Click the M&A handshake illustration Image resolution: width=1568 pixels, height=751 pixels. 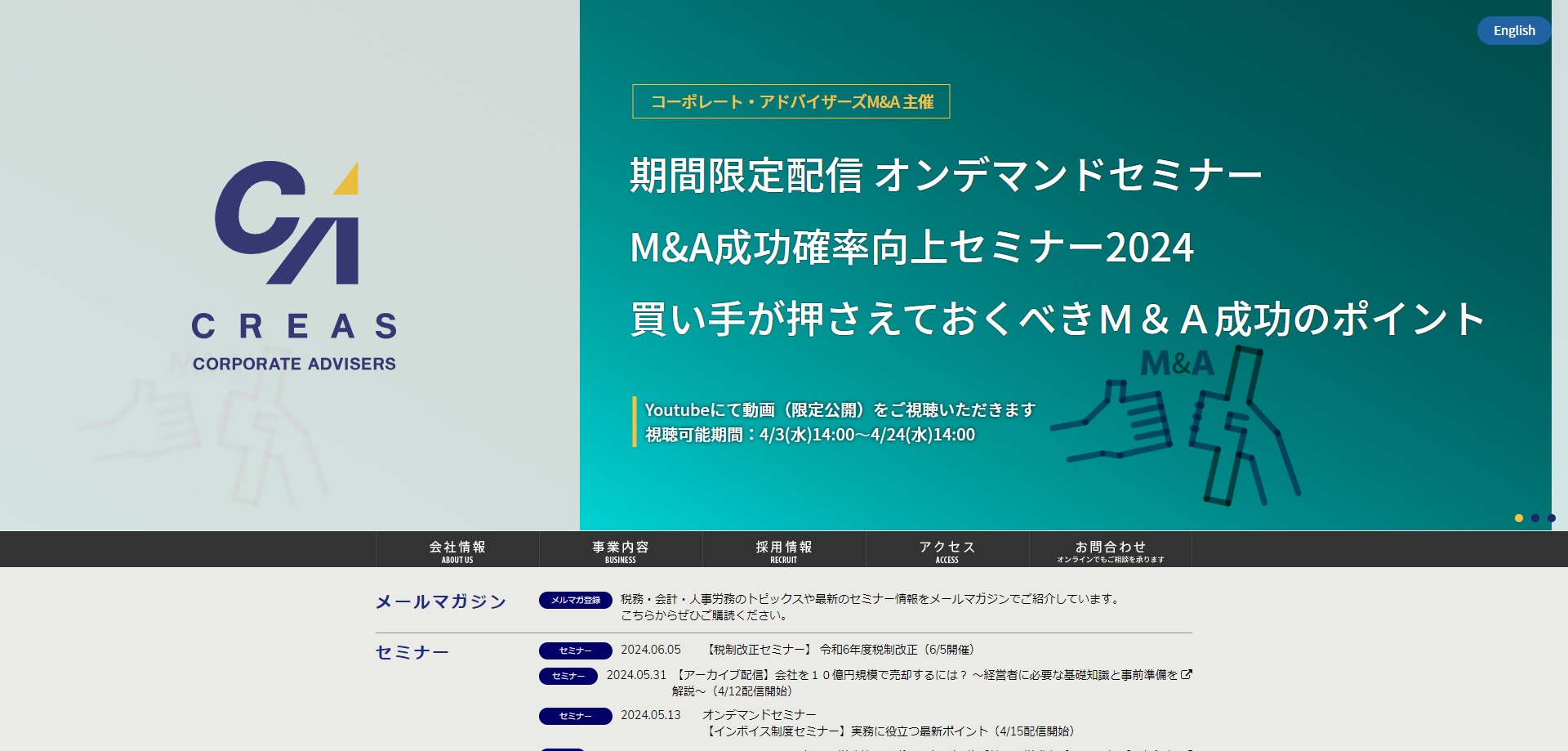point(1176,425)
